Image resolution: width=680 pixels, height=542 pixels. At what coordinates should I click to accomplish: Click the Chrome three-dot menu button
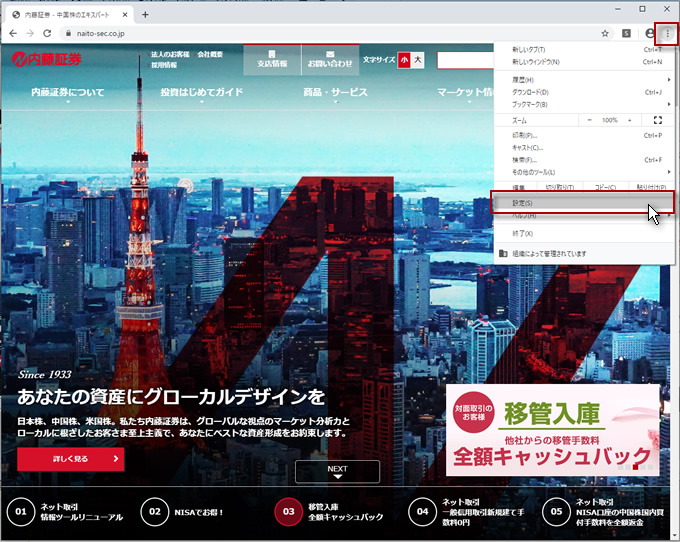coord(667,33)
